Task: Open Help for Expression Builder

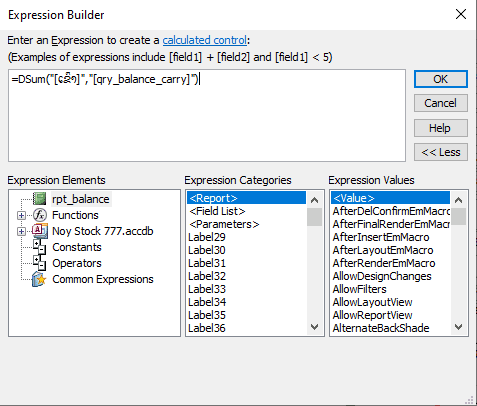Action: pyautogui.click(x=441, y=128)
